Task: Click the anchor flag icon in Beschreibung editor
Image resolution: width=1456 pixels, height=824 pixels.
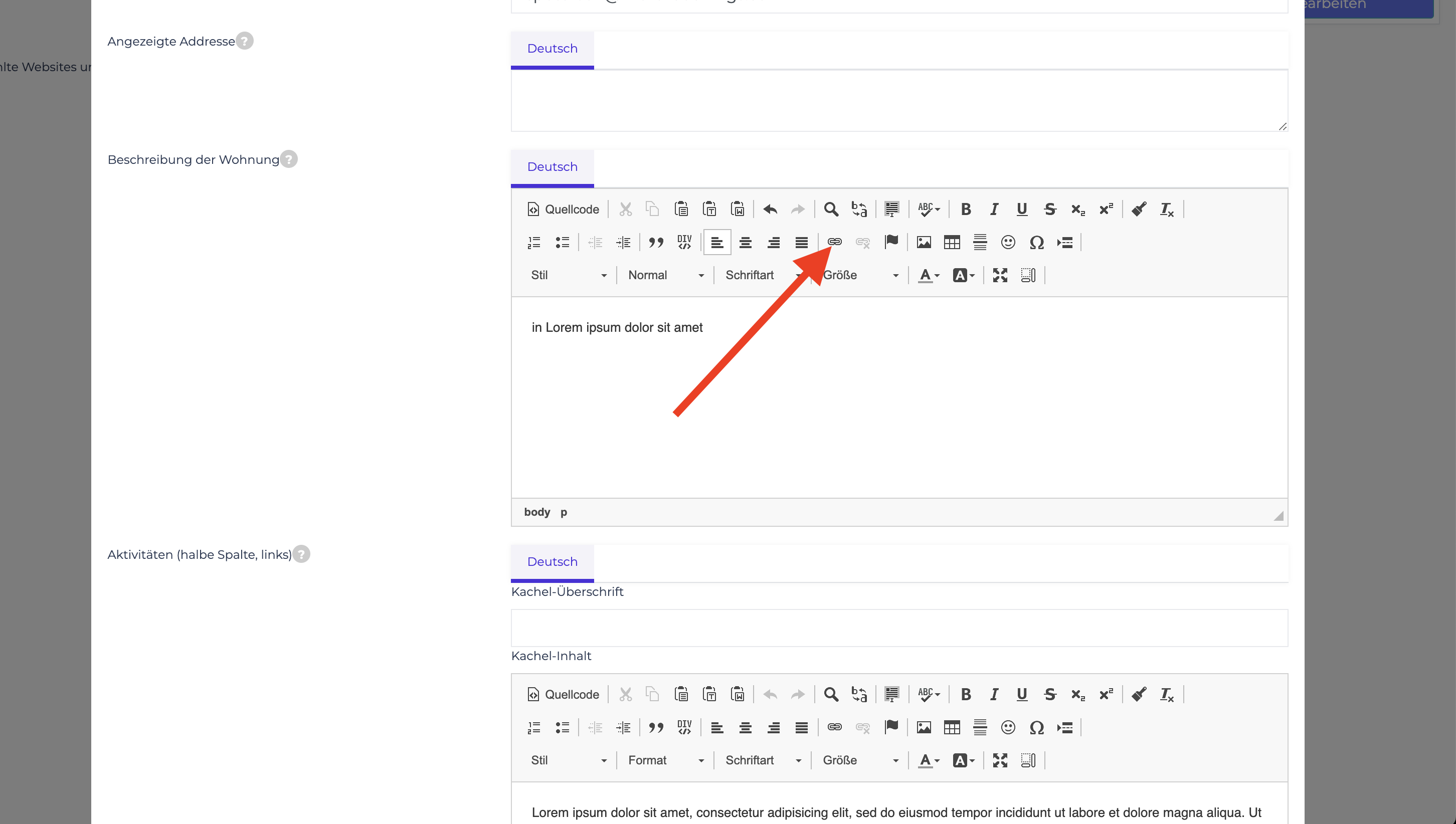Action: pyautogui.click(x=891, y=242)
